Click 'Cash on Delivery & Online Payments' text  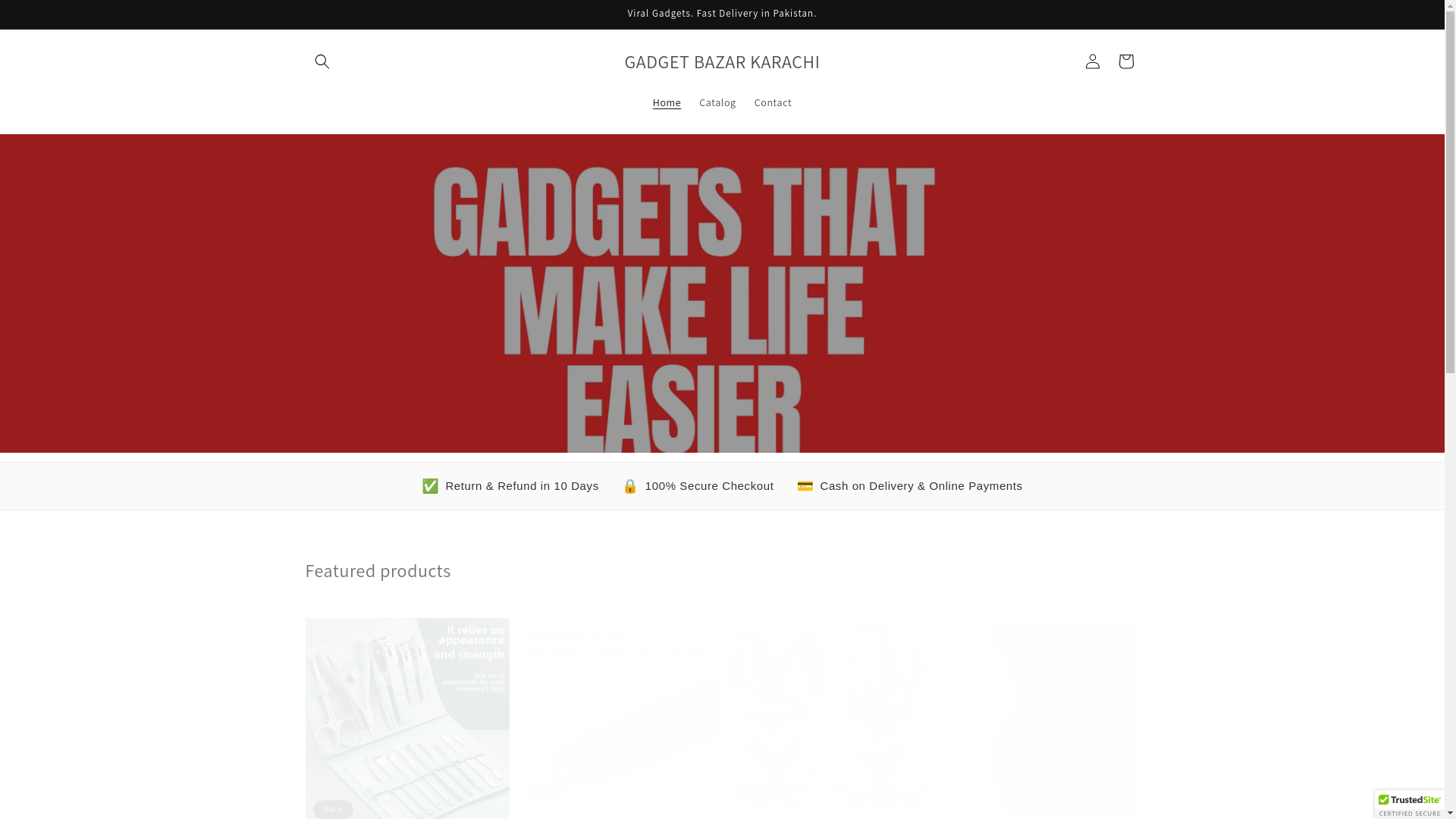(921, 486)
